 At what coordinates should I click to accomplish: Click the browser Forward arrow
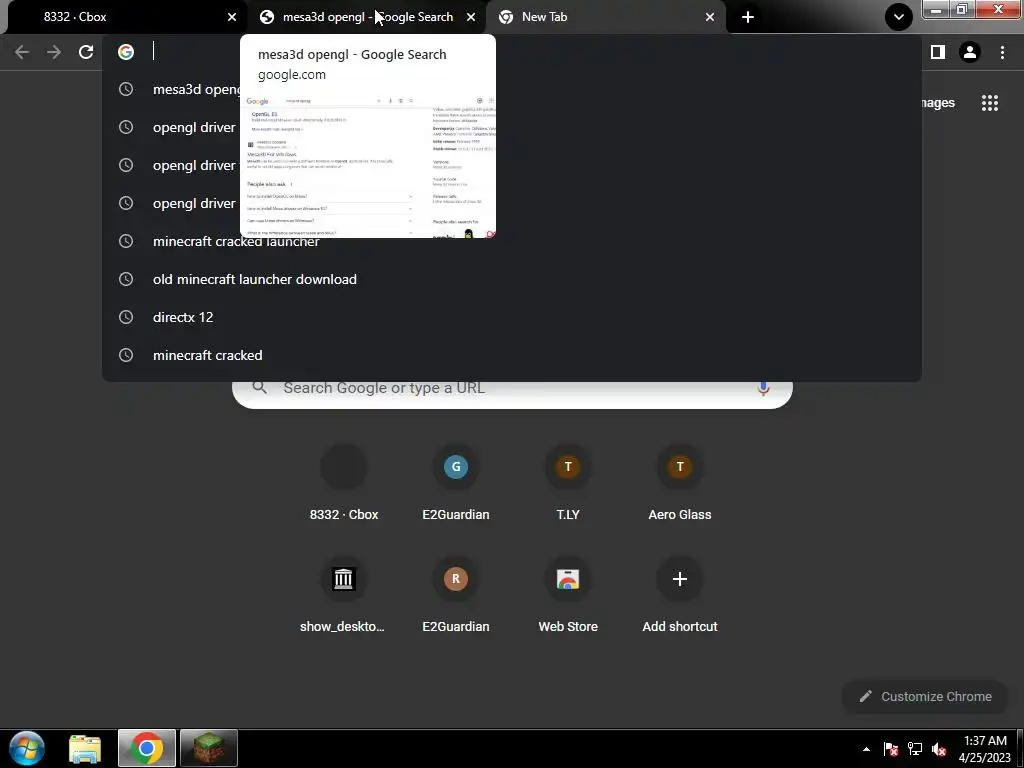(54, 52)
